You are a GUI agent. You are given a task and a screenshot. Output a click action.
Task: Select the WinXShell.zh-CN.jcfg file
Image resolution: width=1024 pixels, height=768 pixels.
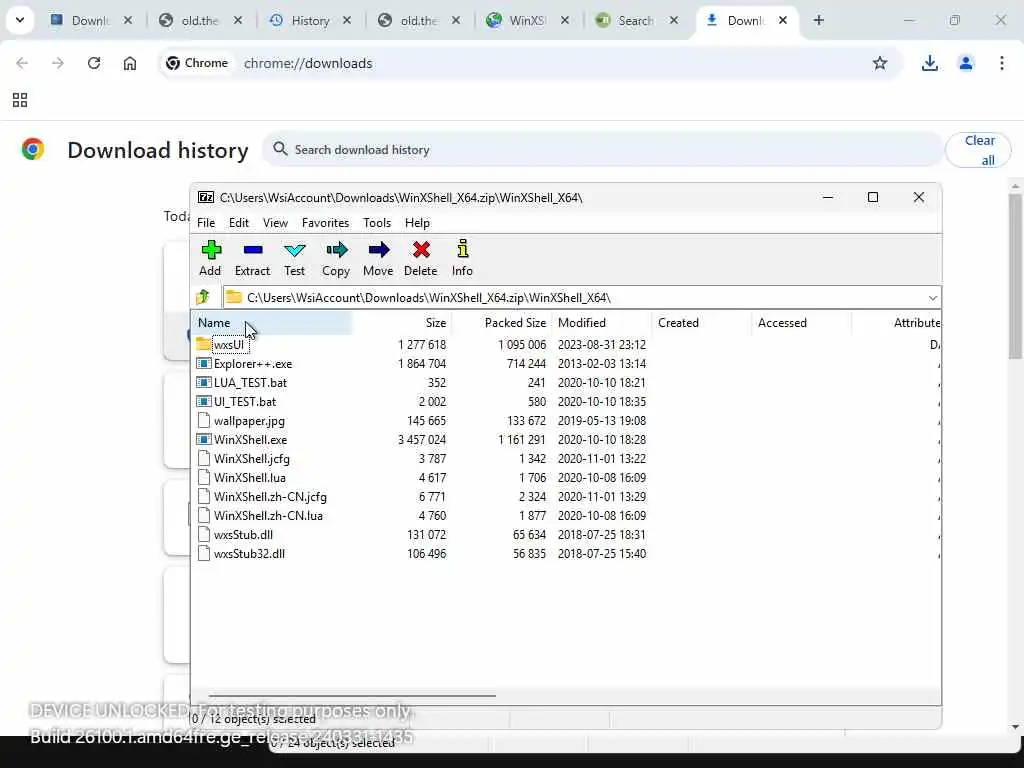coord(270,496)
